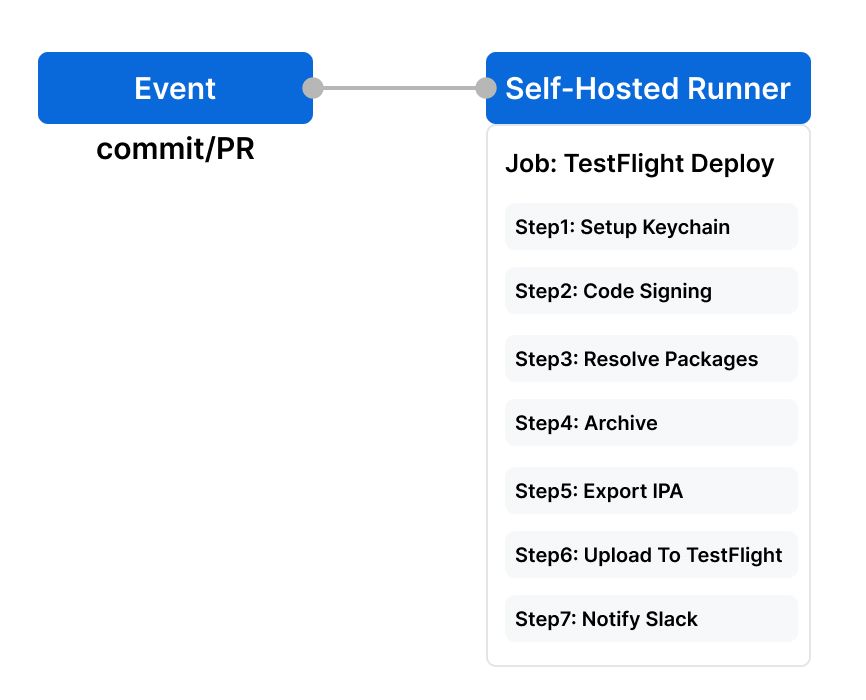
Task: Select the Self-Hosted Runner box
Action: 648,88
